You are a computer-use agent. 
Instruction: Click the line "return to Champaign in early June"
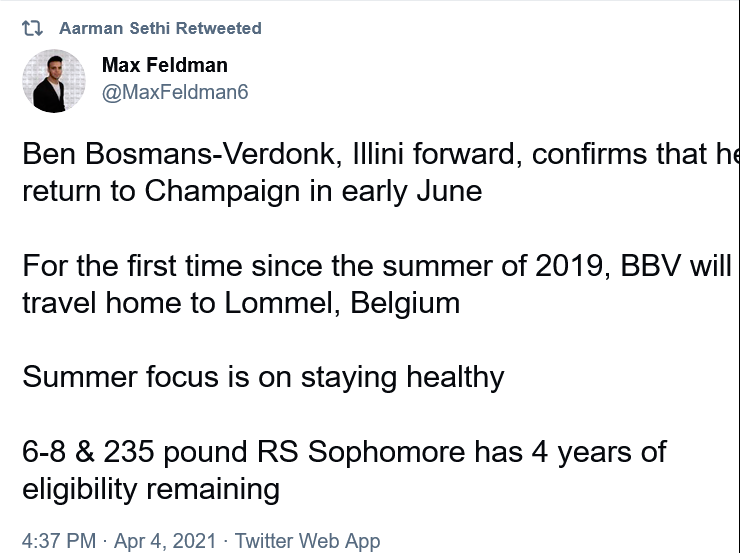tap(252, 190)
